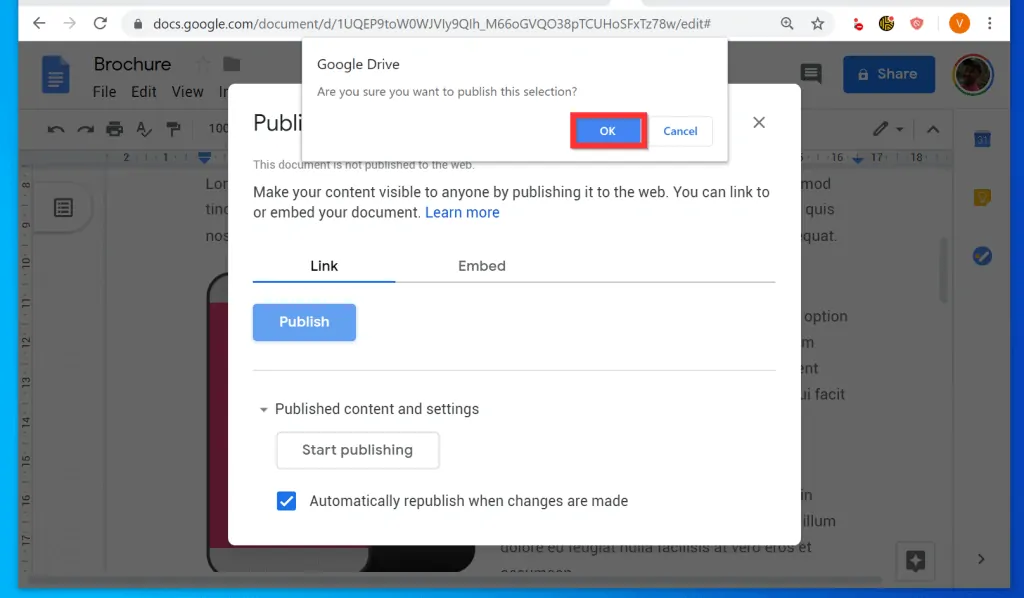
Task: Click the Explore icon at bottom right
Action: pos(915,561)
